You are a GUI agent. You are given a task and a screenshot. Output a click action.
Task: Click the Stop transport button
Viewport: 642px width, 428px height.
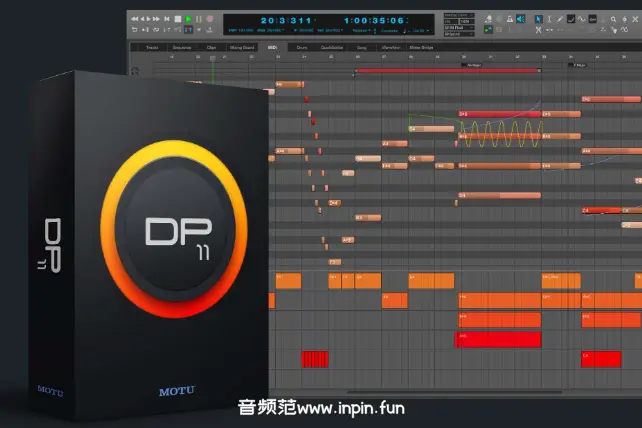[178, 19]
